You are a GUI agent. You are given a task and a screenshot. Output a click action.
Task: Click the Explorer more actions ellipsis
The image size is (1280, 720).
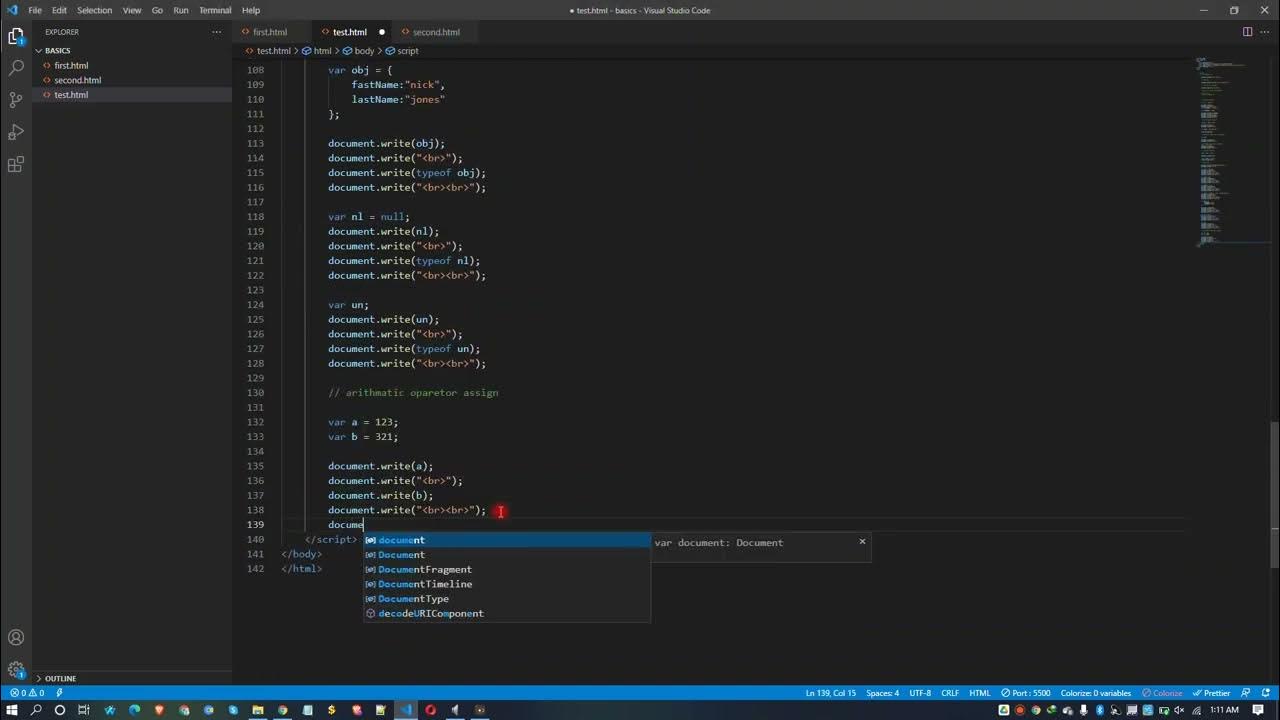(x=216, y=32)
